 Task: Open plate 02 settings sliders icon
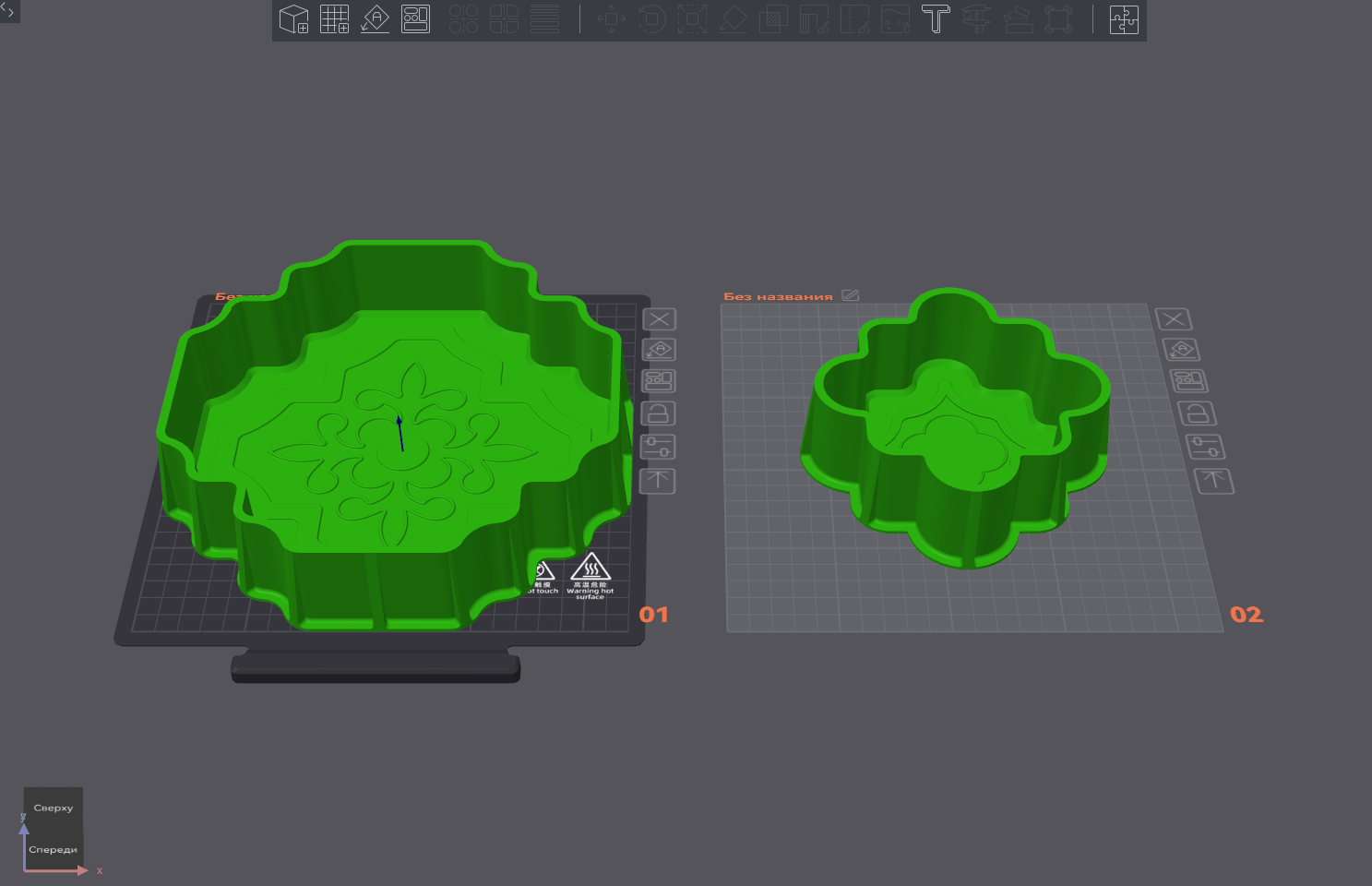[1205, 447]
